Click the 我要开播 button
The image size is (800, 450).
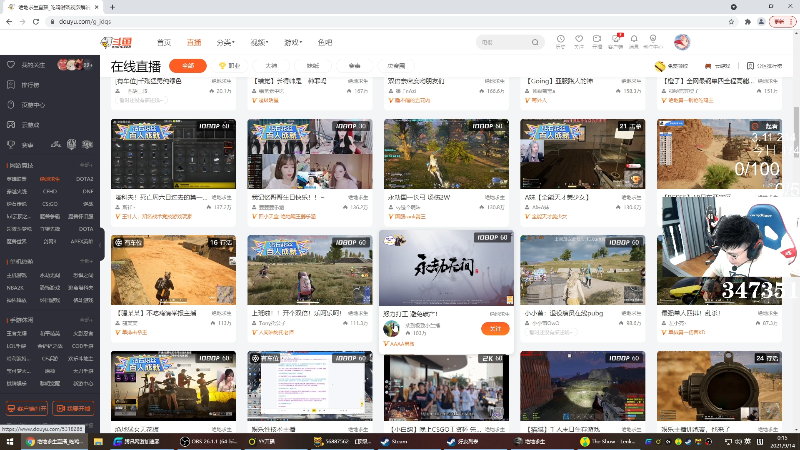pos(73,408)
